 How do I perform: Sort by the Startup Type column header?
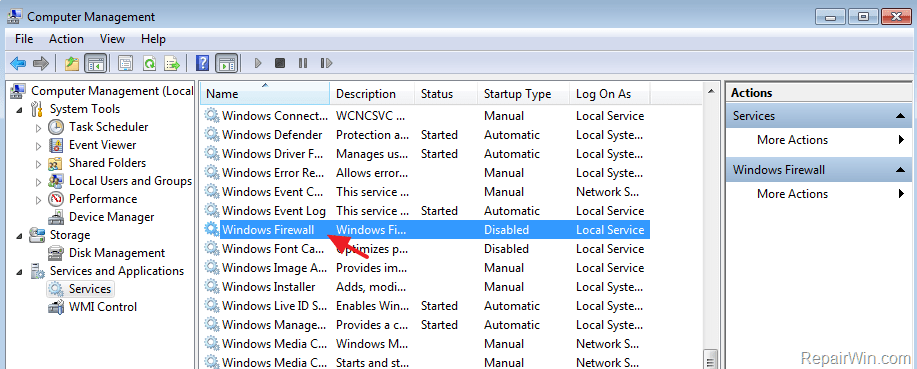click(x=524, y=94)
